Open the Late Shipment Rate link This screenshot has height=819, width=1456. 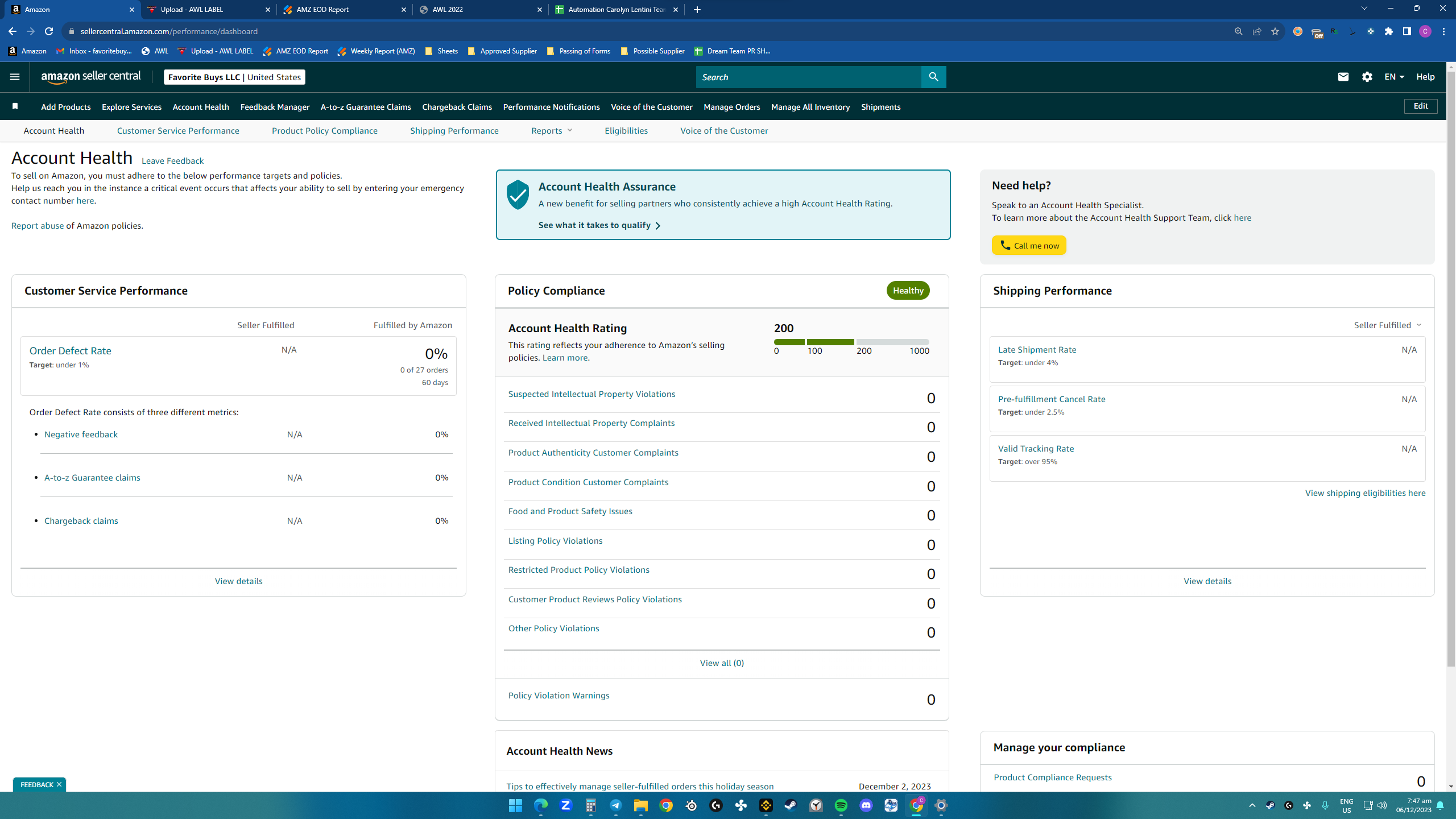pos(1036,349)
